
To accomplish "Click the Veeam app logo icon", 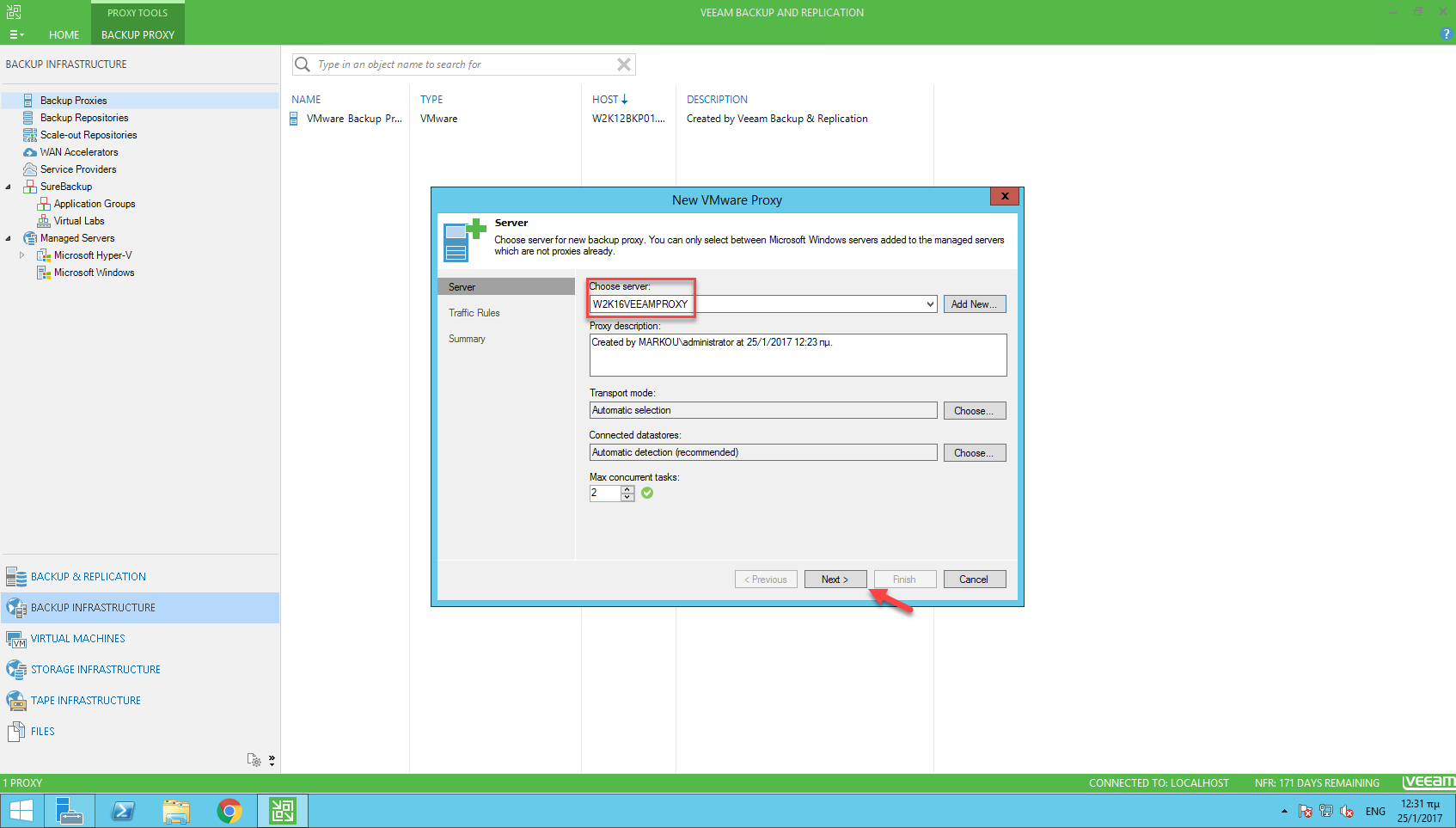I will pos(14,12).
